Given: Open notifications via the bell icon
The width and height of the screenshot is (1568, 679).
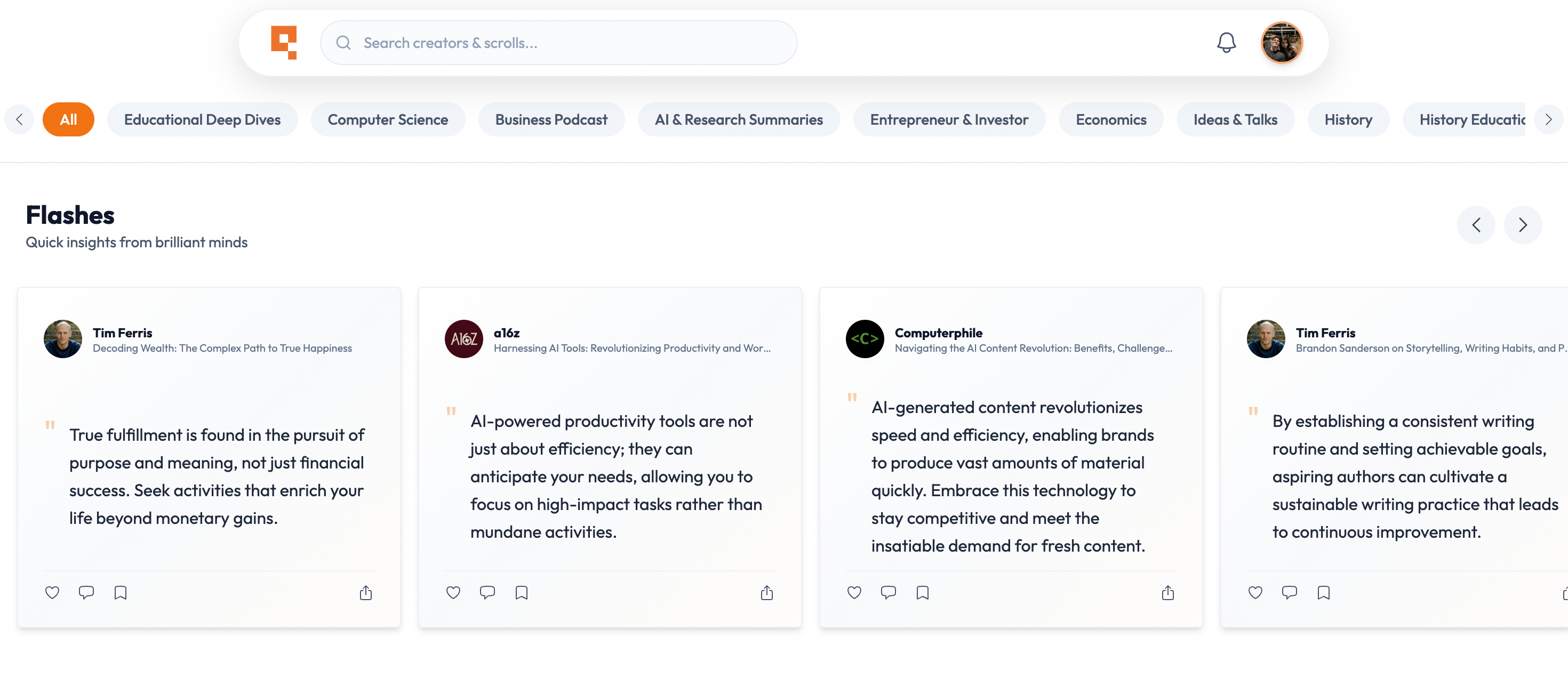Looking at the screenshot, I should pyautogui.click(x=1226, y=43).
